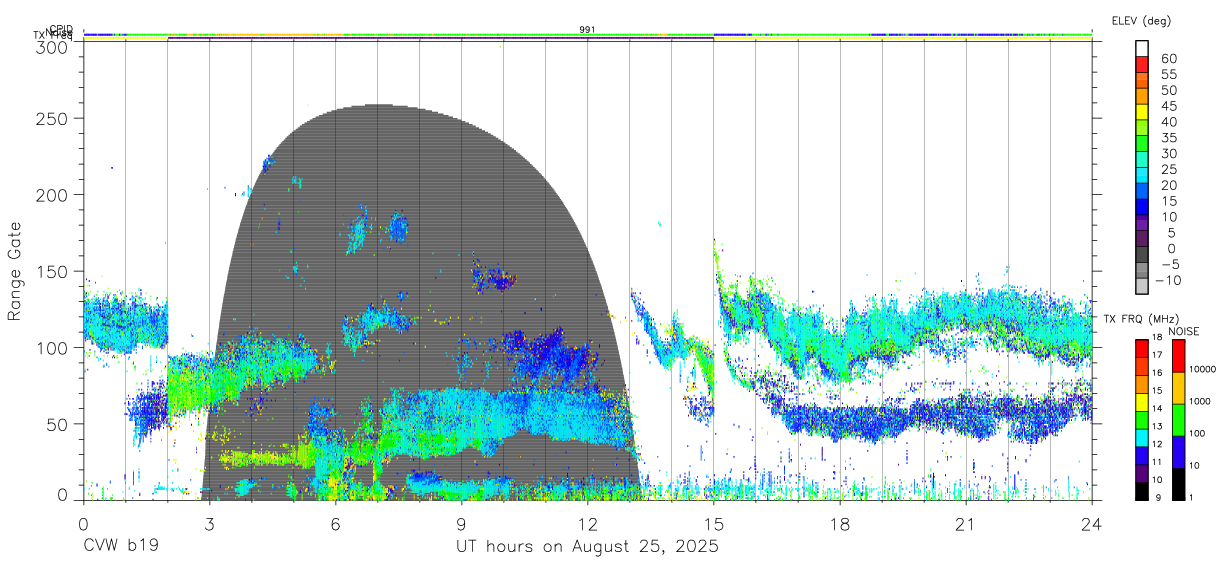This screenshot has width=1228, height=567.
Task: Click the 'ELEV (deg)' legend title
Action: pyautogui.click(x=1141, y=21)
